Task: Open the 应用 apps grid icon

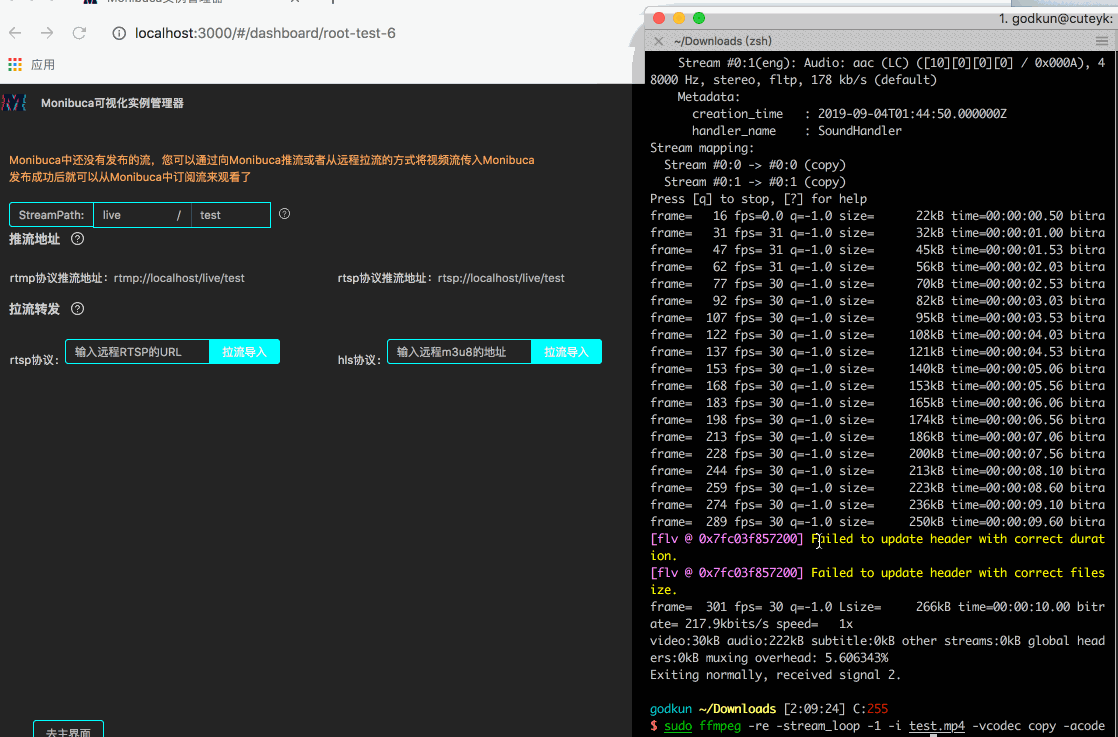Action: pos(15,65)
